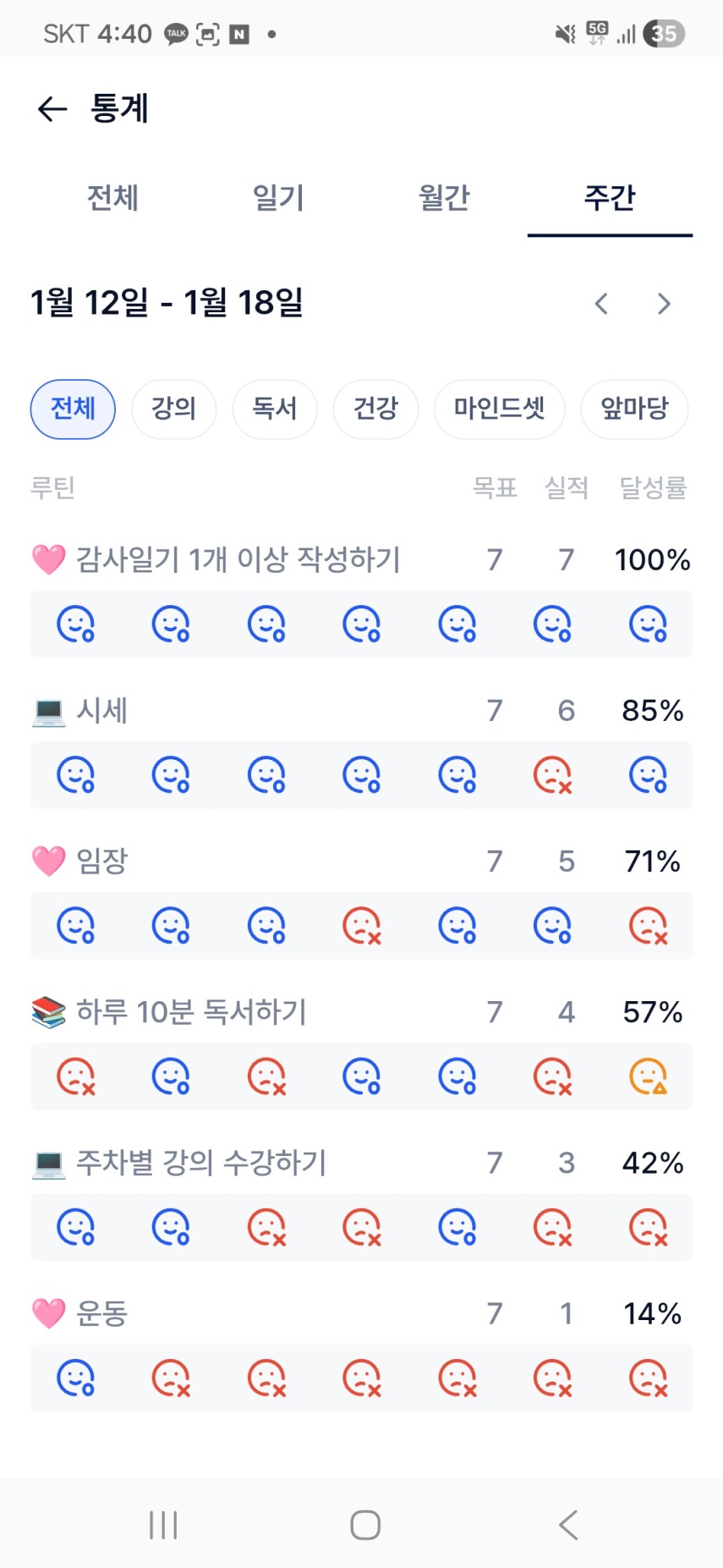Switch to the 일기 tab
This screenshot has width=723, height=1568.
(x=278, y=198)
